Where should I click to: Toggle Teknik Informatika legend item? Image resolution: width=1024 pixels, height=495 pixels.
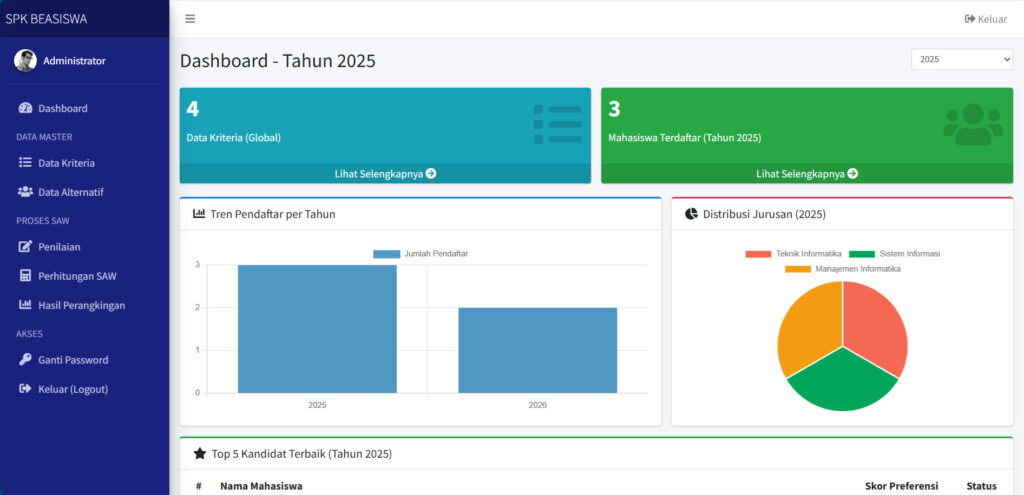(x=794, y=254)
